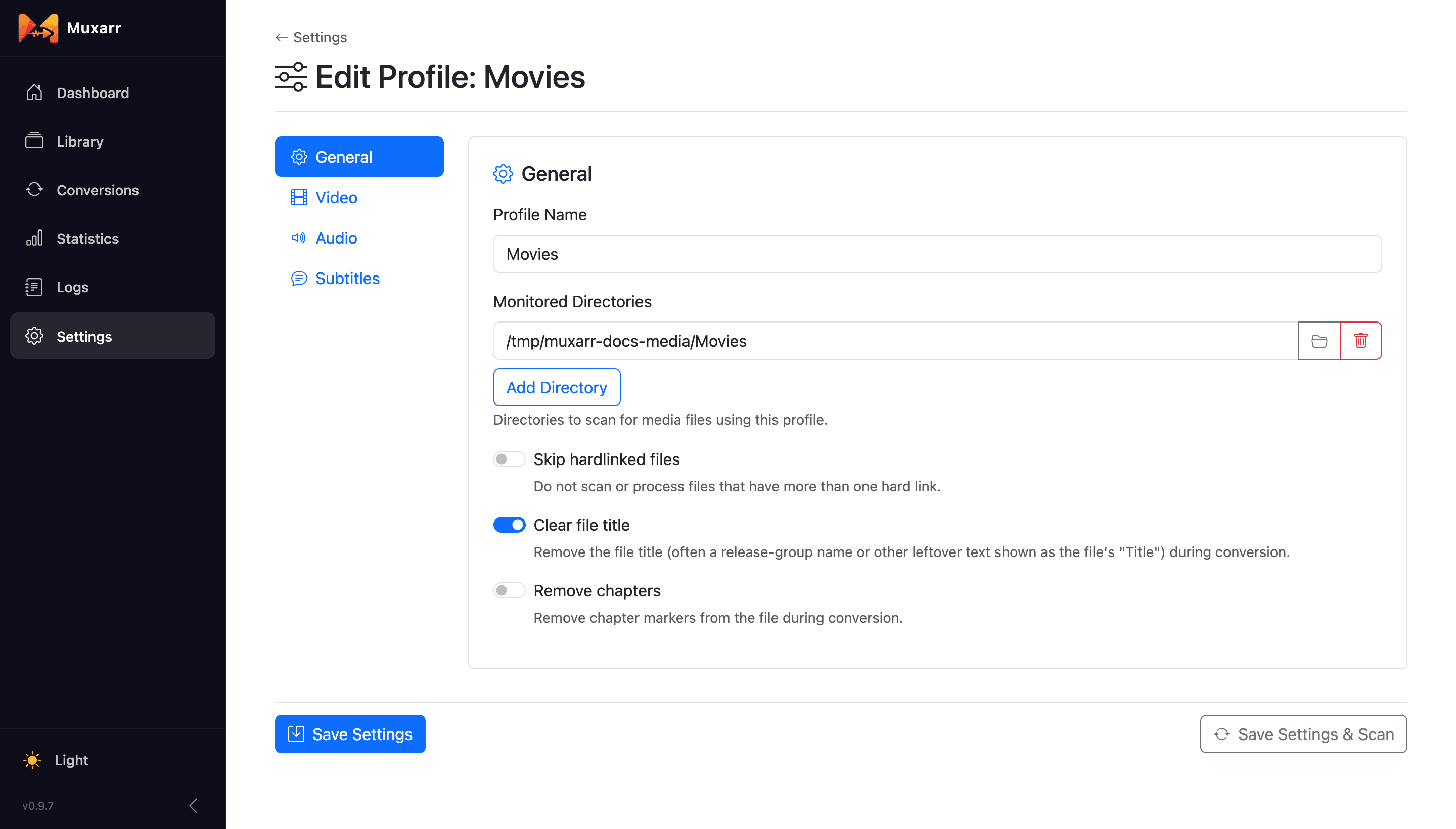Click the refresh icon in Save Settings & Scan

click(x=1222, y=734)
